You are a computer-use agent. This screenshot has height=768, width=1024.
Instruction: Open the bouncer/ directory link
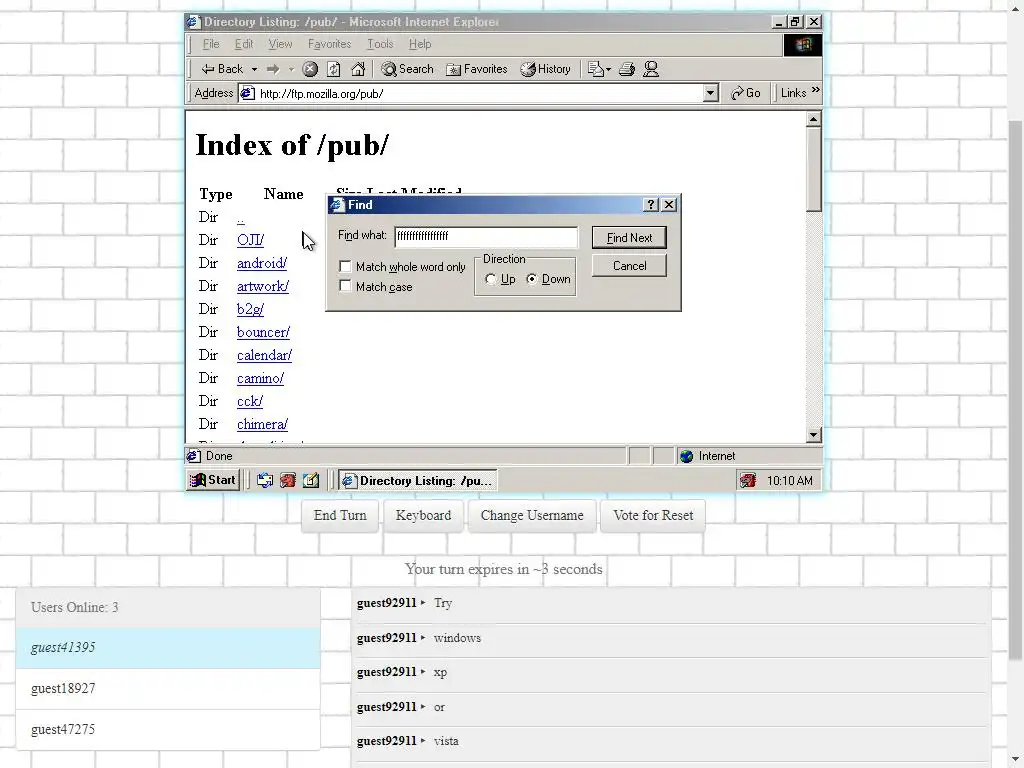(x=263, y=332)
